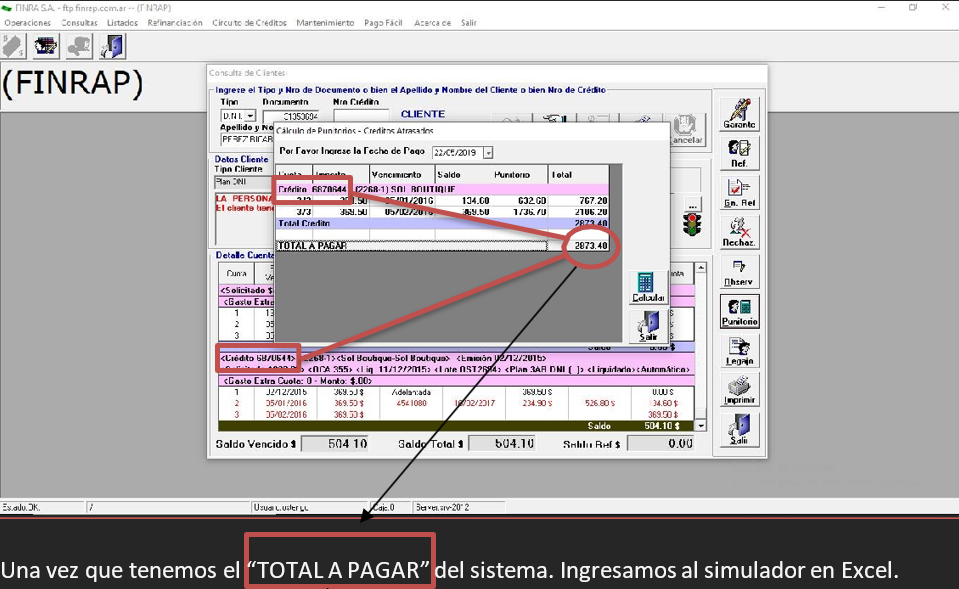Click Salir door icon in punitorios dialog
This screenshot has height=589, width=959.
click(x=648, y=326)
